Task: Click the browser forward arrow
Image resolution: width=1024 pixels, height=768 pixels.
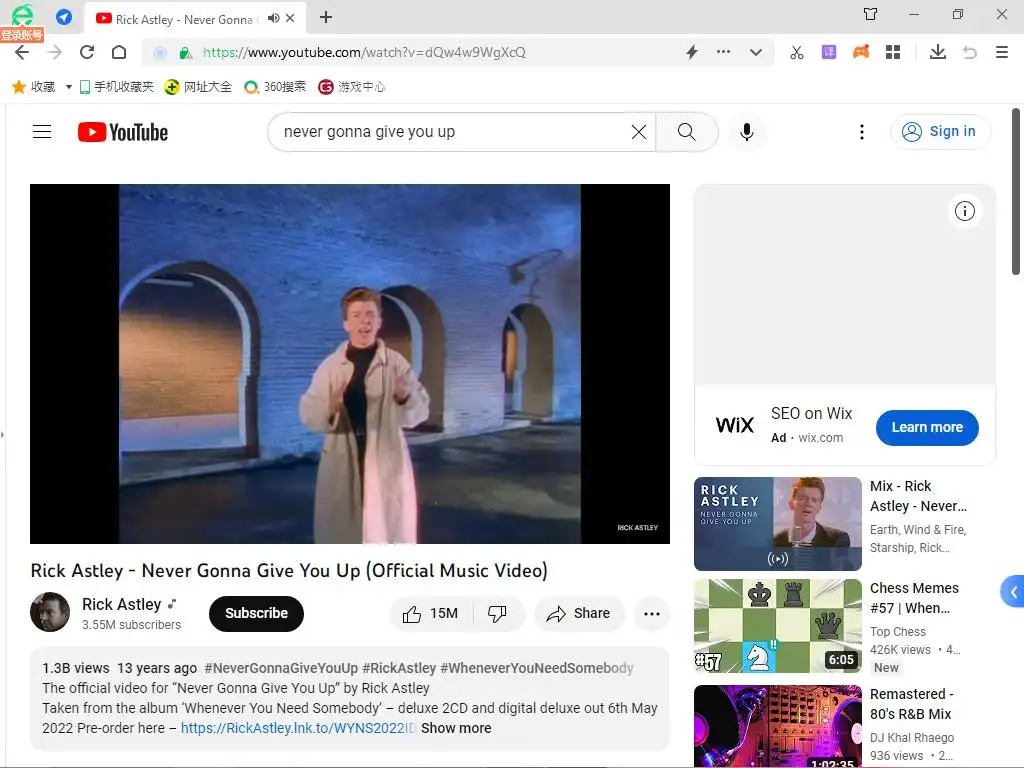Action: pyautogui.click(x=55, y=52)
